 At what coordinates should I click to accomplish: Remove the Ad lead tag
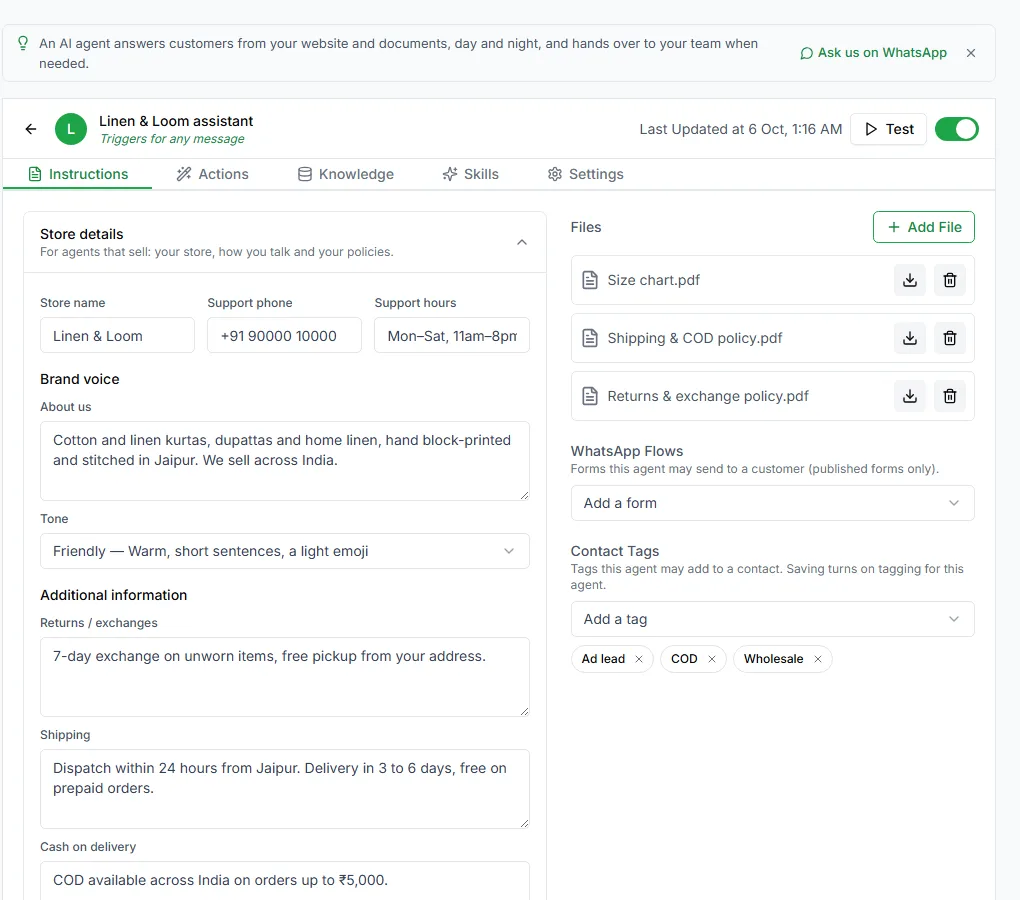tap(639, 659)
